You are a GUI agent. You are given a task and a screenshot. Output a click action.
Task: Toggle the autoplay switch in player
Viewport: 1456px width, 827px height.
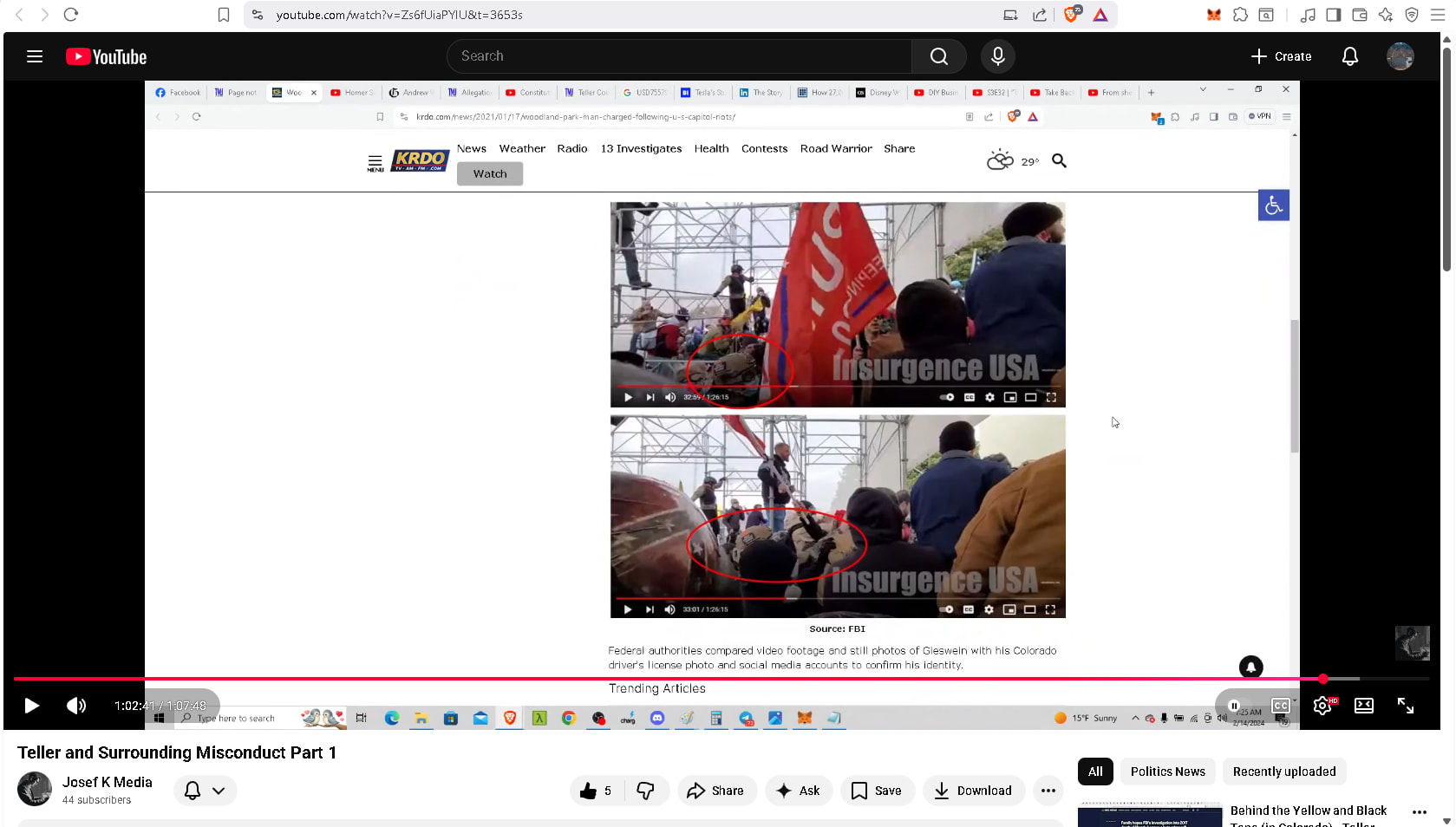coord(1235,706)
